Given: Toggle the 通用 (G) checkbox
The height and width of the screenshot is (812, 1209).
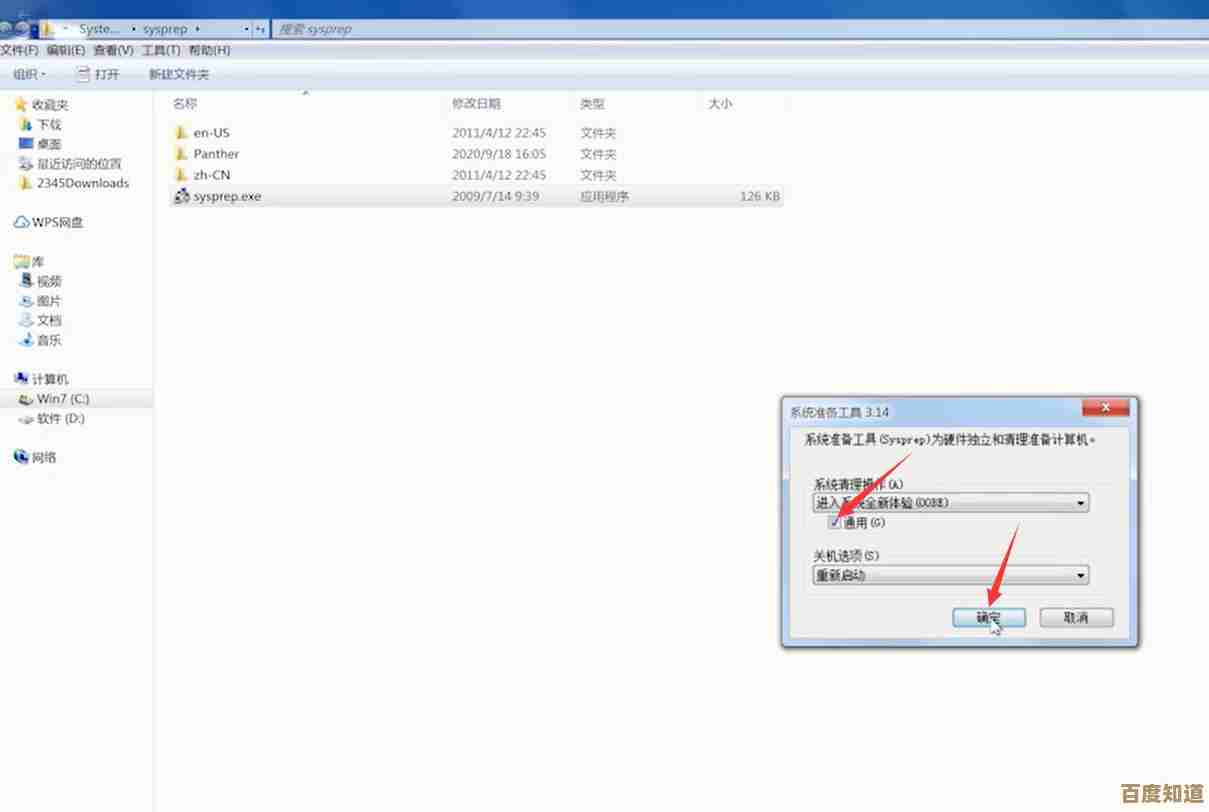Looking at the screenshot, I should (x=834, y=522).
